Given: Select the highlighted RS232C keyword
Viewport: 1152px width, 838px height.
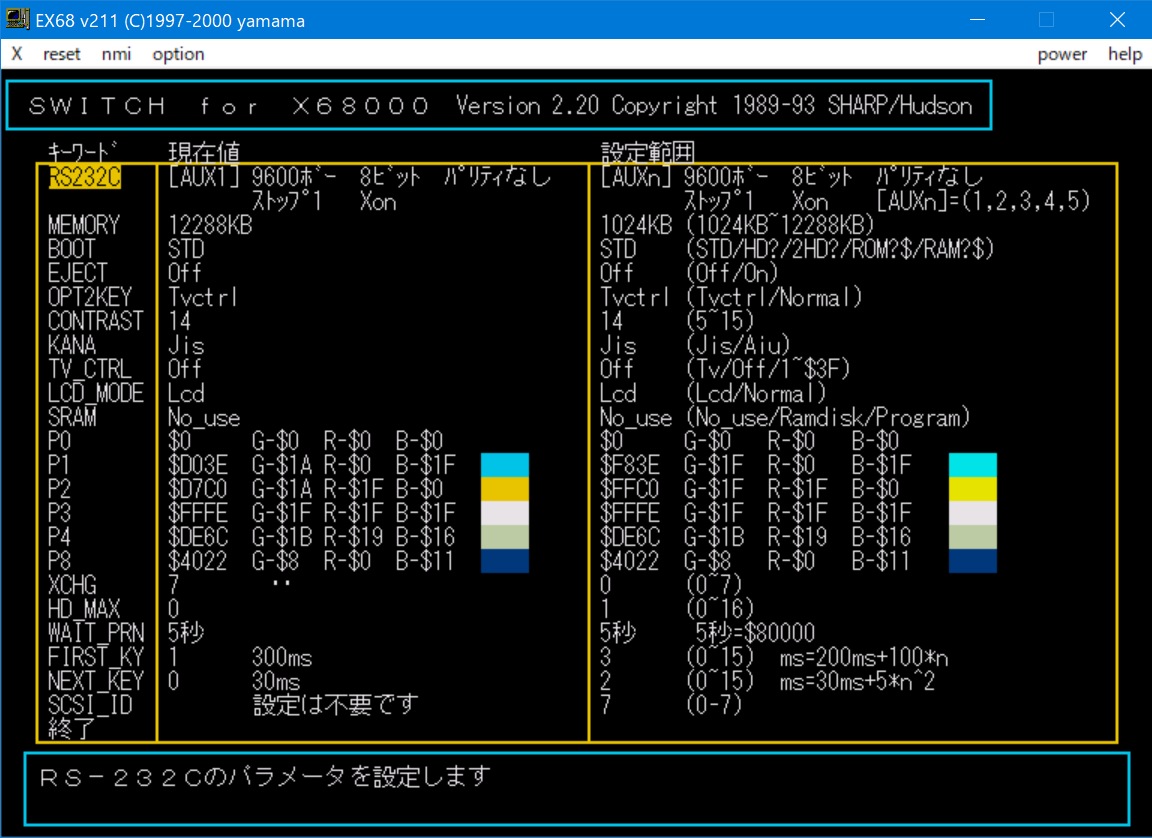Looking at the screenshot, I should point(84,177).
